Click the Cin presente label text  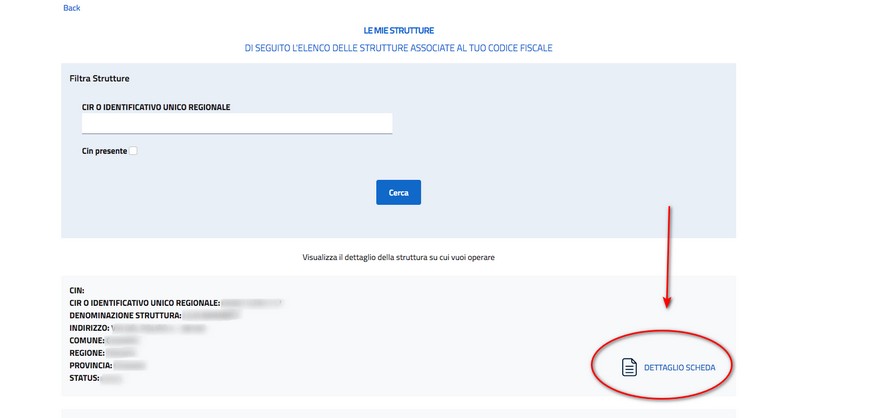pos(104,151)
